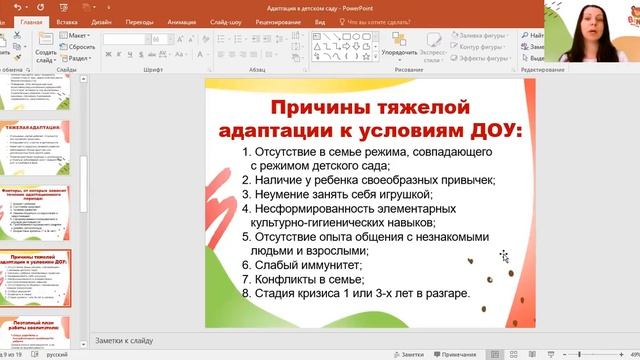Open the Вставка (Insert) tab

coord(67,22)
